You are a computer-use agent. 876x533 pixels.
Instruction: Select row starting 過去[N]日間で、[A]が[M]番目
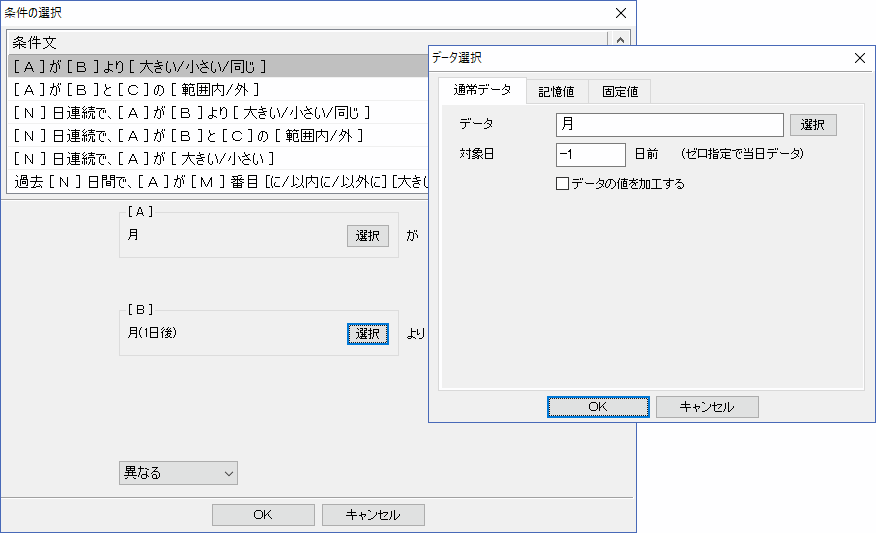(218, 181)
